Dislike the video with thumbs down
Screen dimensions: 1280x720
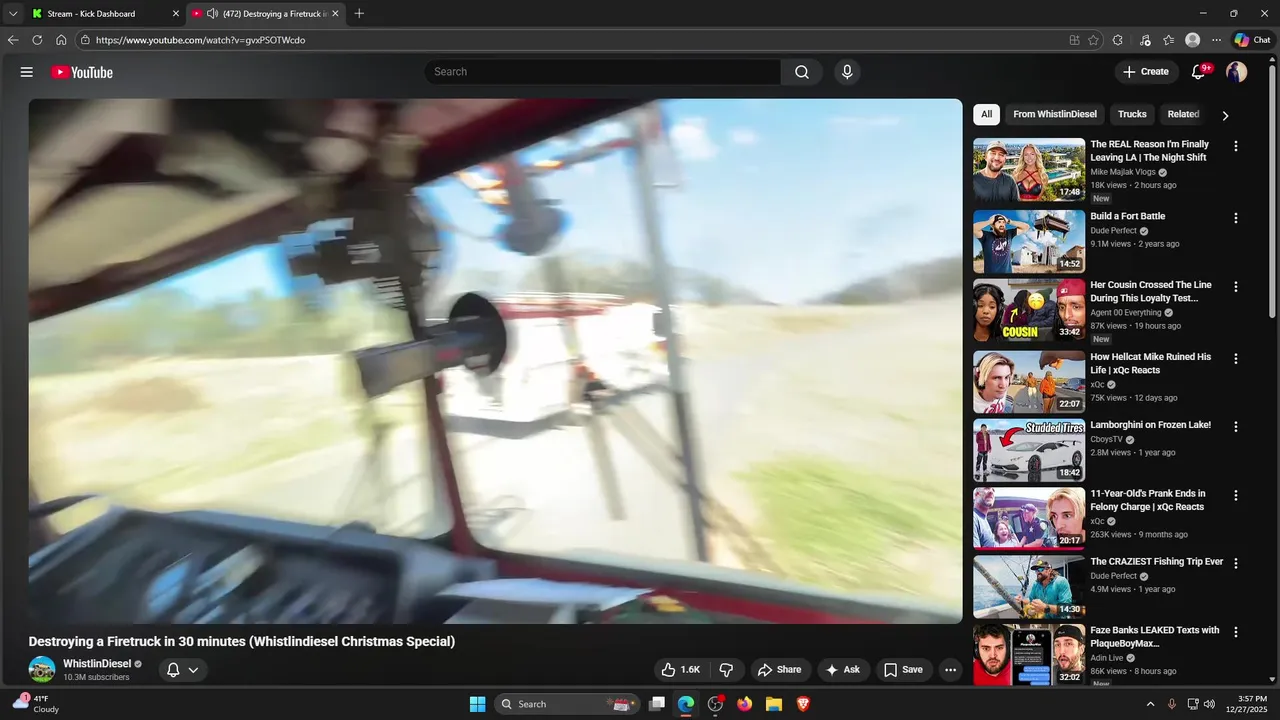(x=727, y=670)
